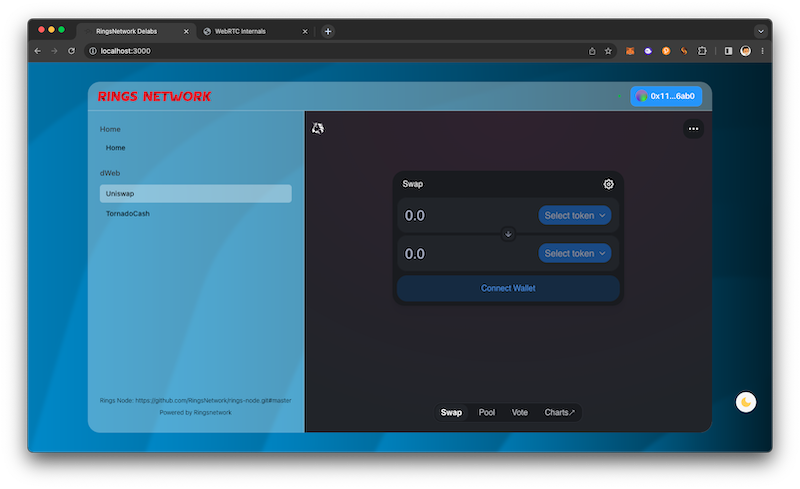Click the Swap card title

[x=412, y=184]
